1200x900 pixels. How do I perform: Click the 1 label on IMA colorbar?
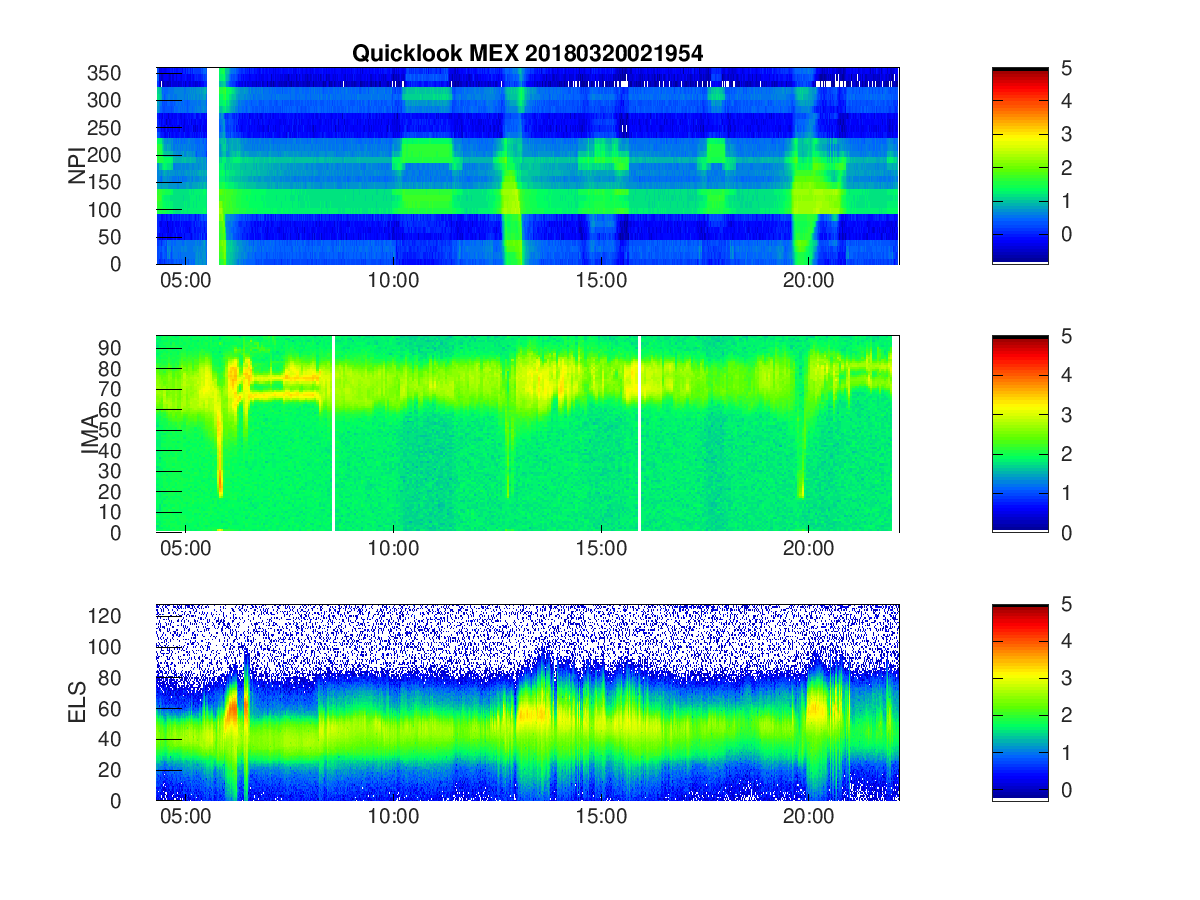click(1066, 493)
